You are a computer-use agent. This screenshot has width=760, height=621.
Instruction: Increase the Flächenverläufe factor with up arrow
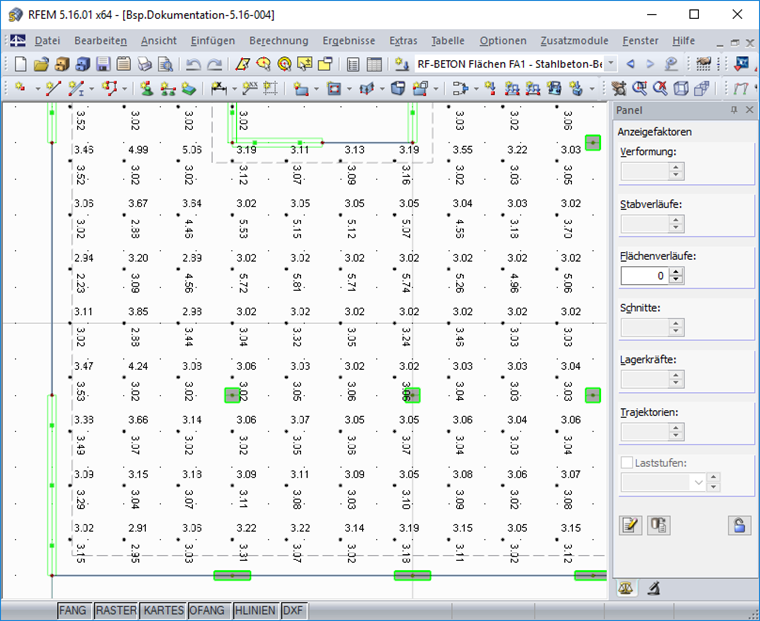click(676, 272)
